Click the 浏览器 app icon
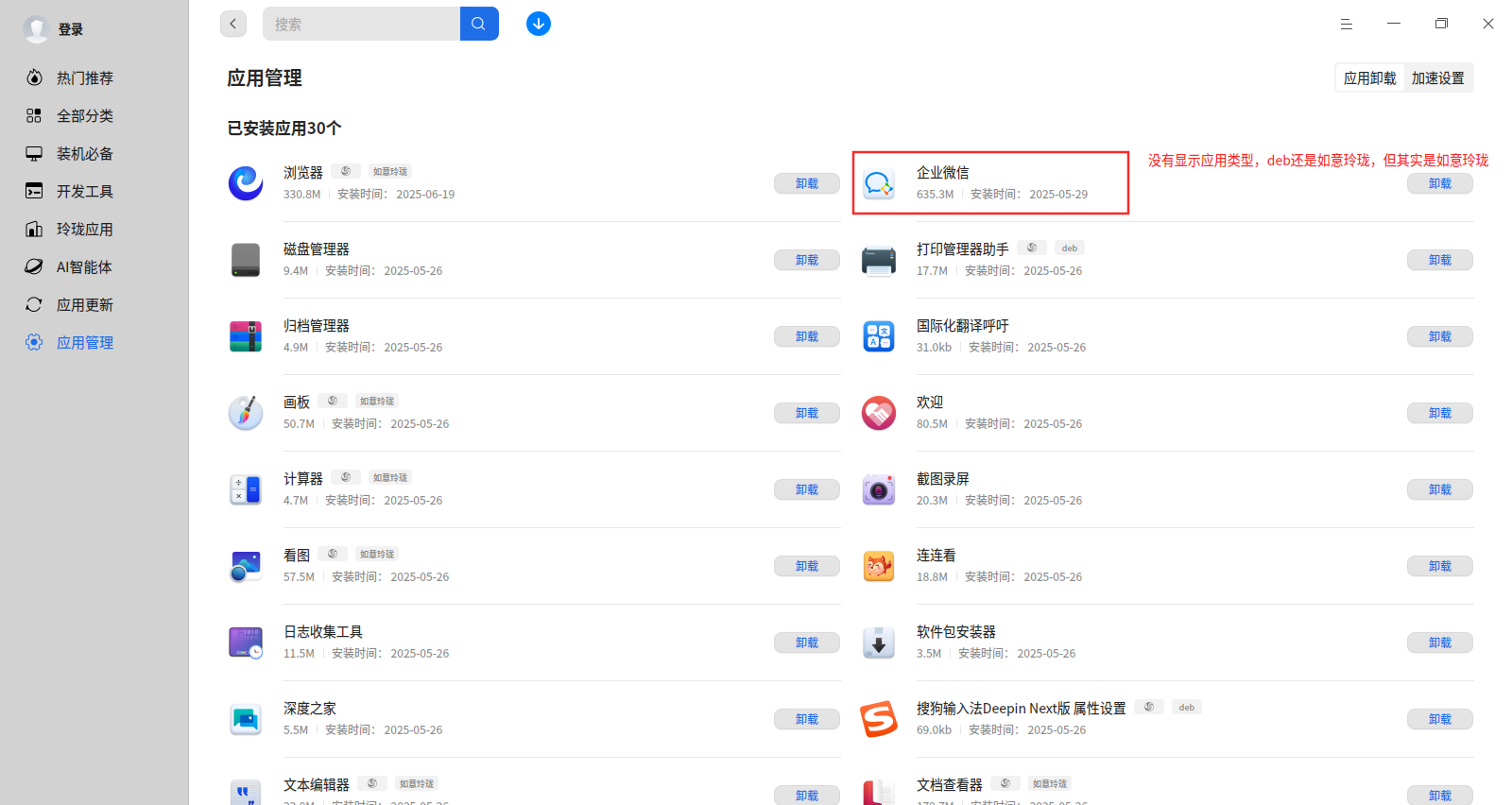The width and height of the screenshot is (1512, 805). pos(246,183)
